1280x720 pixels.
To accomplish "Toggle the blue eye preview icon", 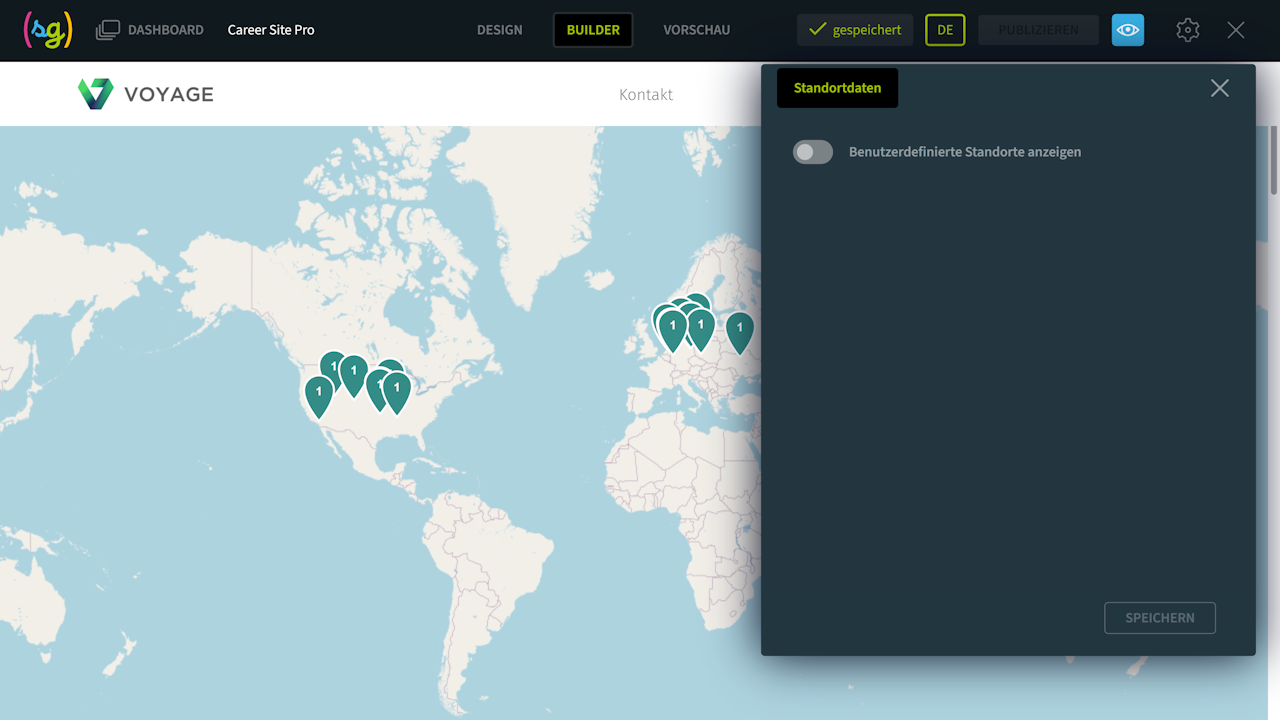I will [1128, 30].
